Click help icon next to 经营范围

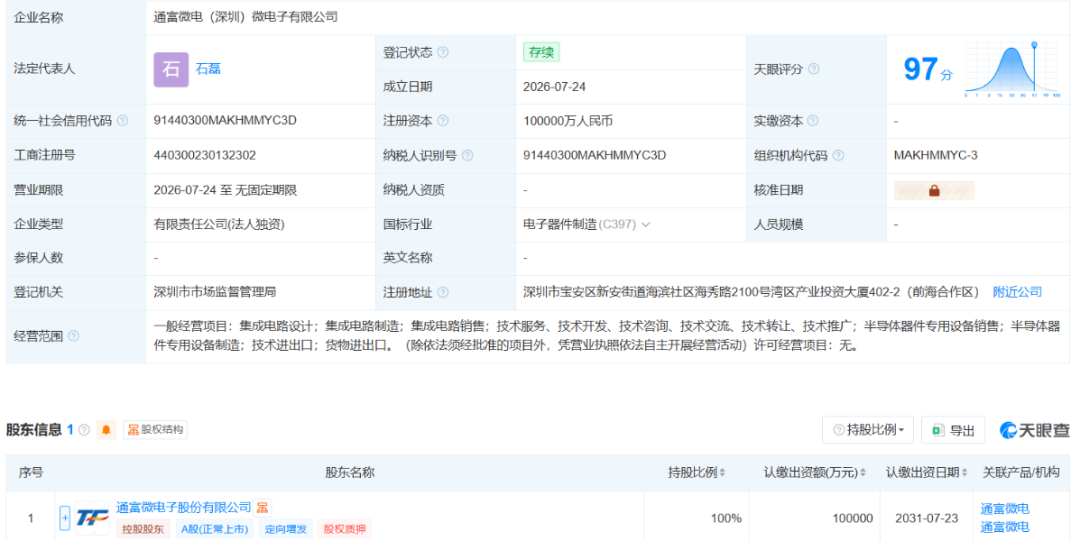coord(74,336)
